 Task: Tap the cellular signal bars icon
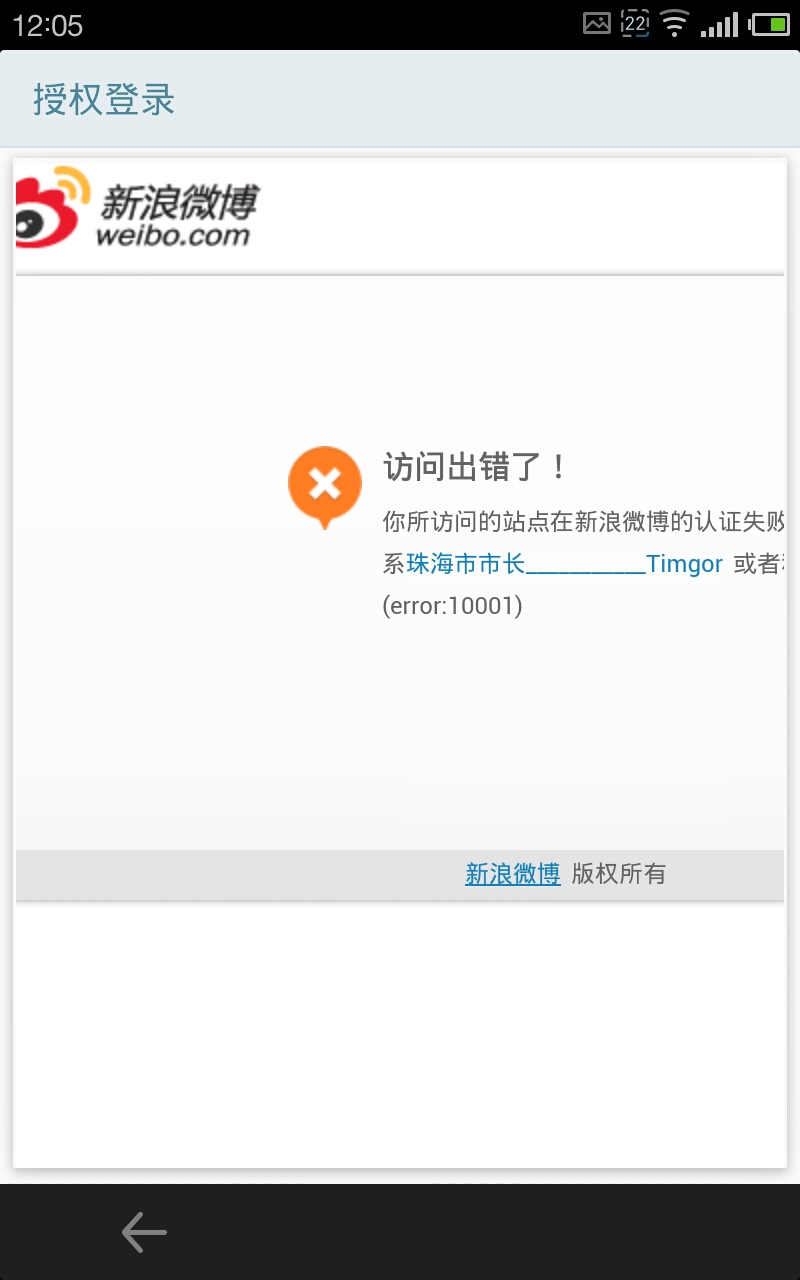pyautogui.click(x=720, y=23)
